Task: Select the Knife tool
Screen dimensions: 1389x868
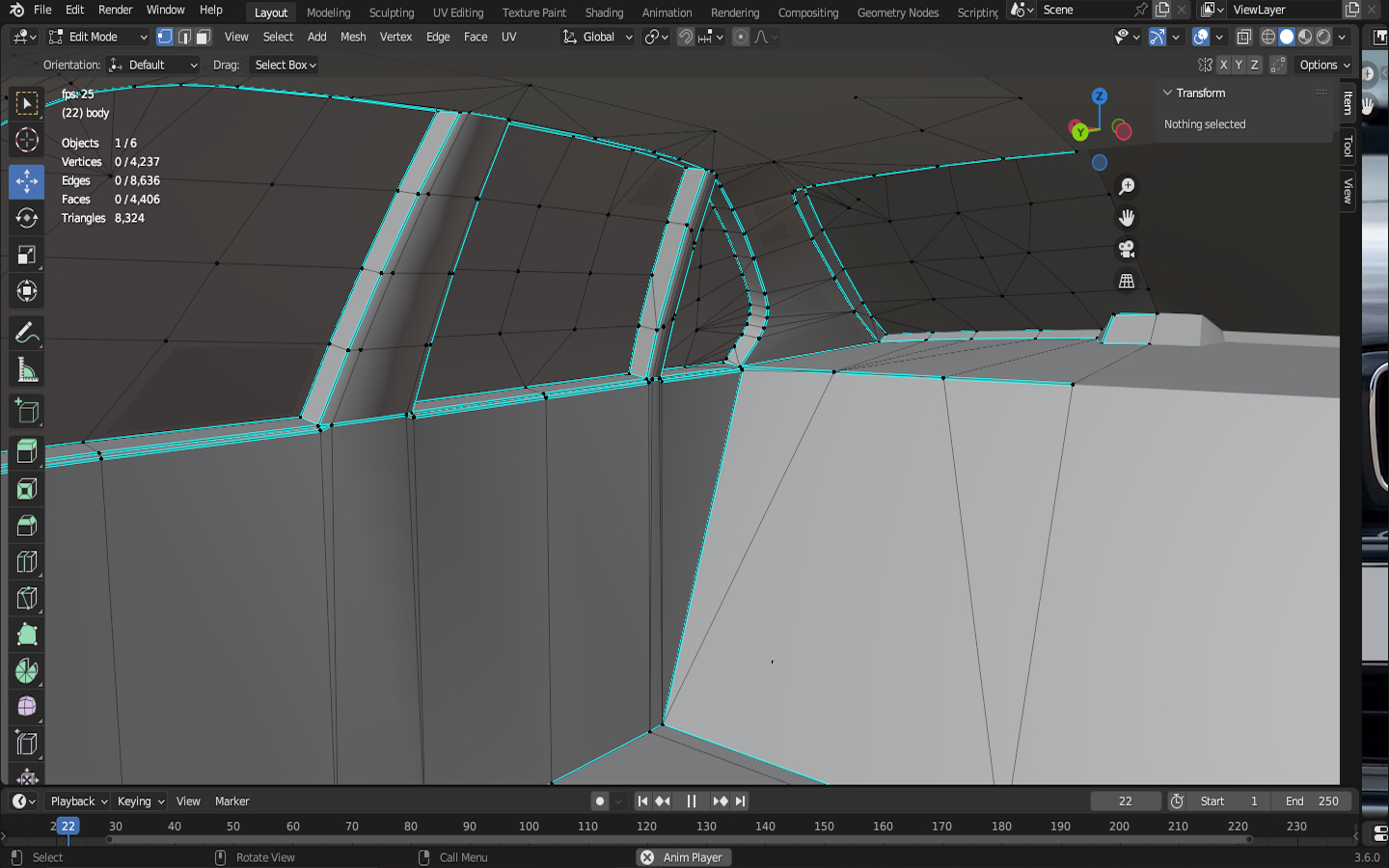Action: click(x=27, y=599)
